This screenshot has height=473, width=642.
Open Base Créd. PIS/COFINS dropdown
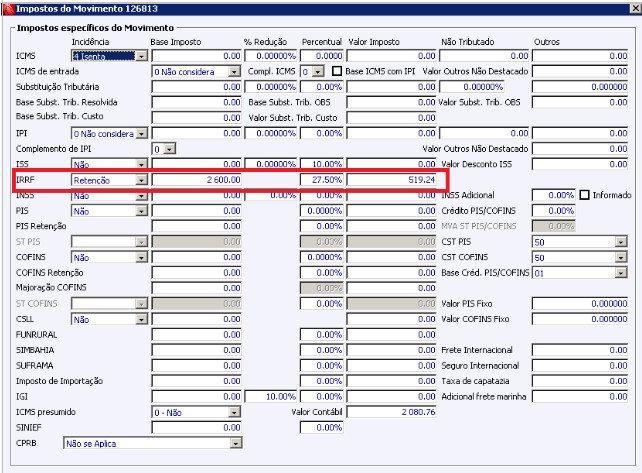621,273
